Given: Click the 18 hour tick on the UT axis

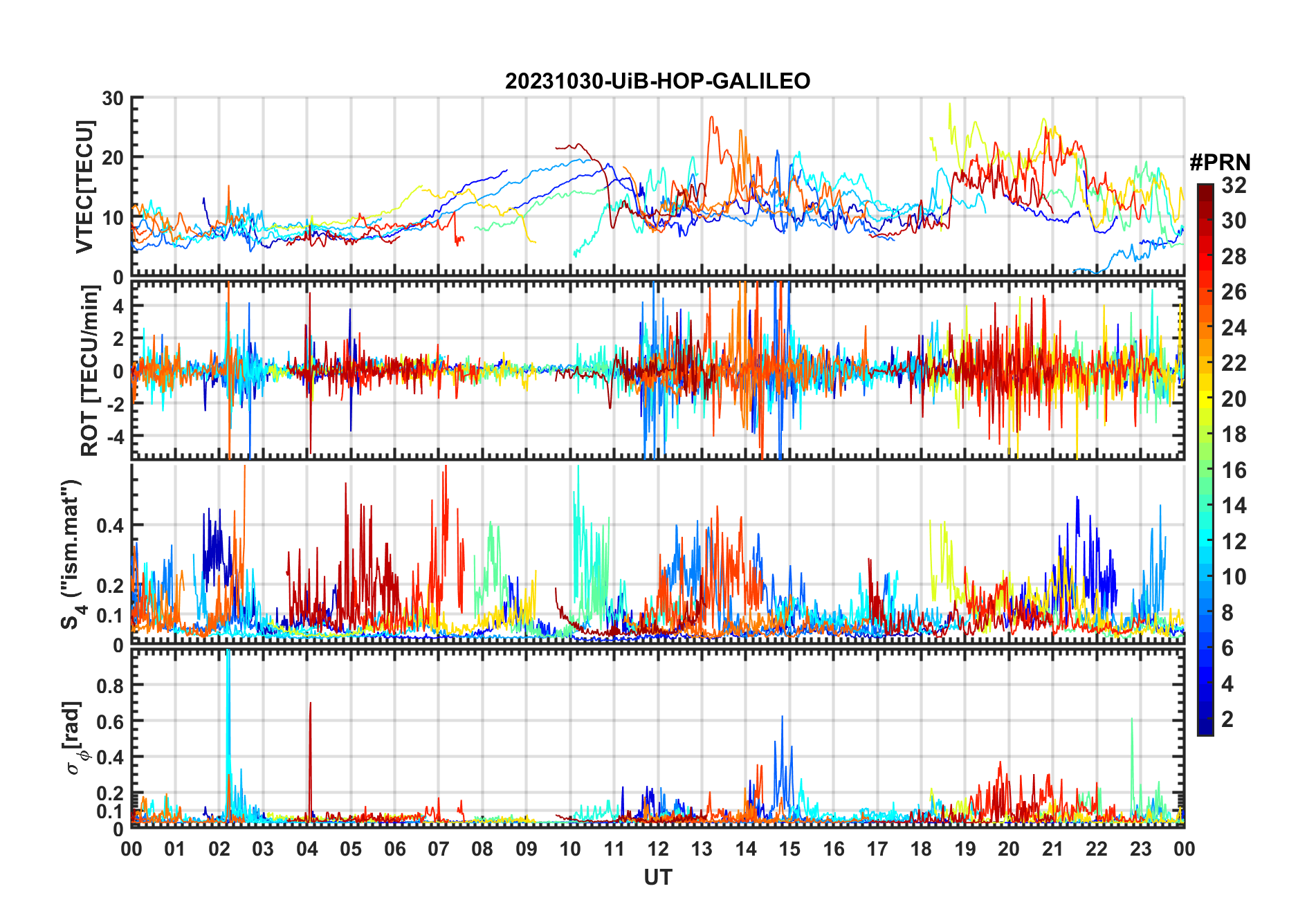Looking at the screenshot, I should pos(921,849).
